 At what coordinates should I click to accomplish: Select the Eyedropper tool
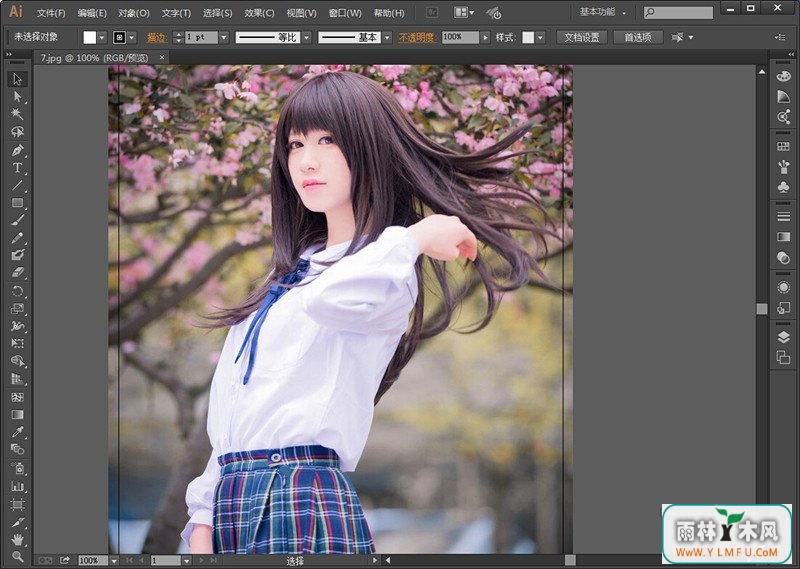tap(17, 432)
